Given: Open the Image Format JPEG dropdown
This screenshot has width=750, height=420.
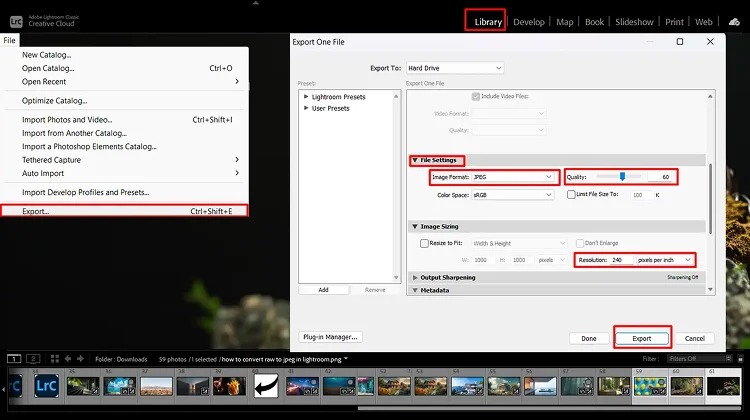Looking at the screenshot, I should point(513,177).
